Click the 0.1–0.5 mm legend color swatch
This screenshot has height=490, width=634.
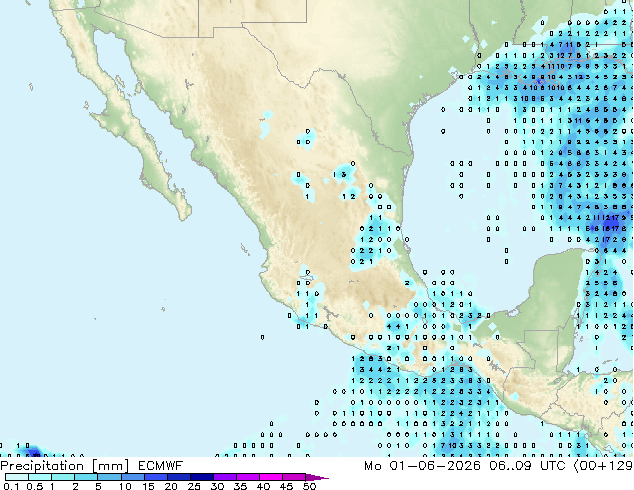coord(17,477)
